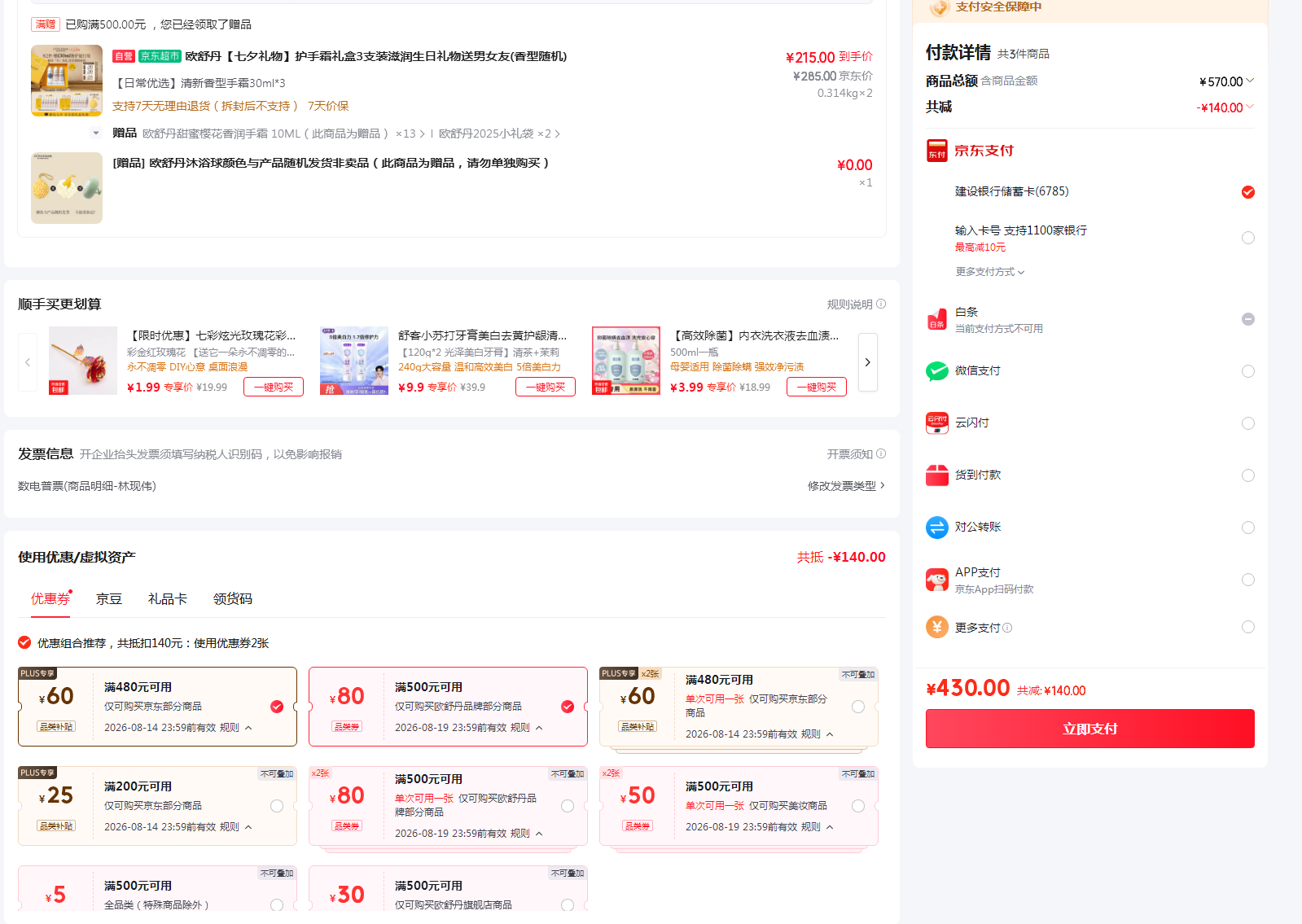Viewport: 1302px width, 924px height.
Task: Choose 云闪付 payment radio button
Action: pos(1247,423)
